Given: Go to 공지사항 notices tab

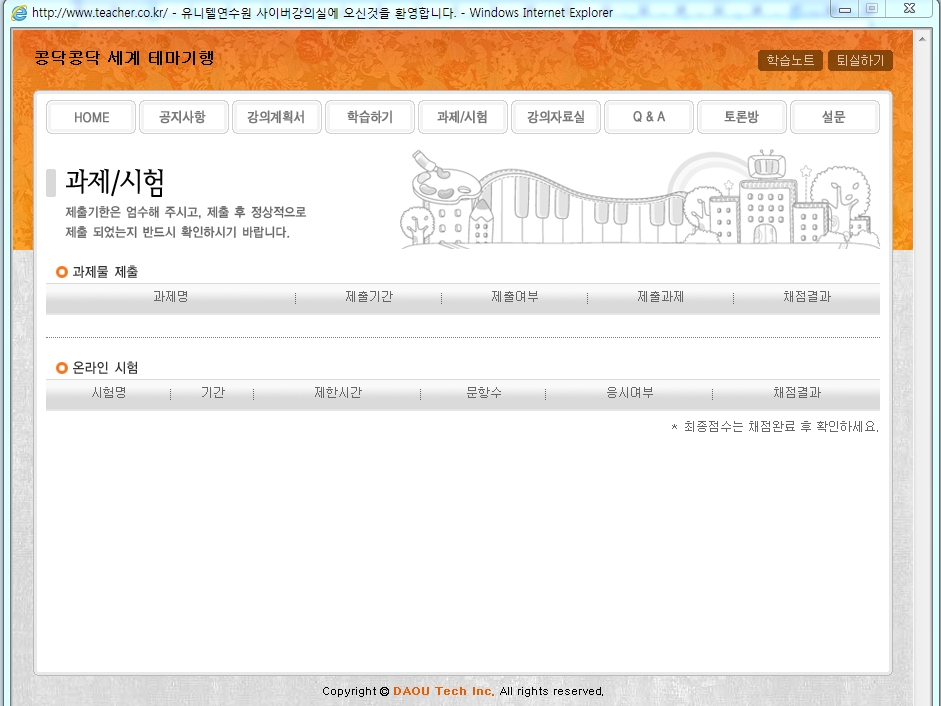Looking at the screenshot, I should [x=184, y=117].
